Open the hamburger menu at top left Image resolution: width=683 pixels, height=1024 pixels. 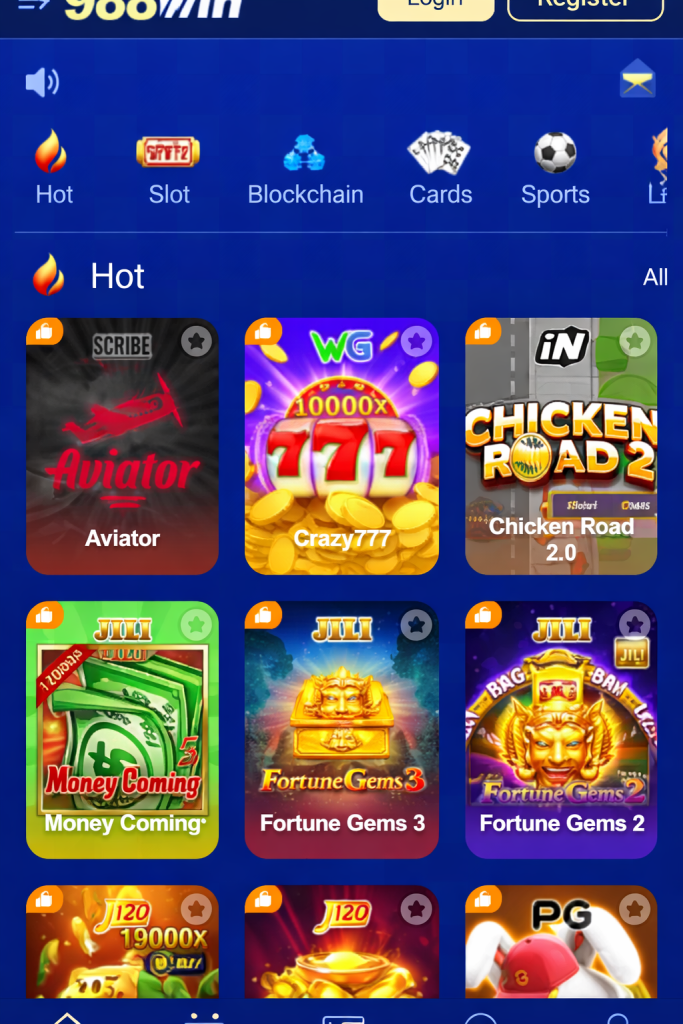pyautogui.click(x=33, y=5)
